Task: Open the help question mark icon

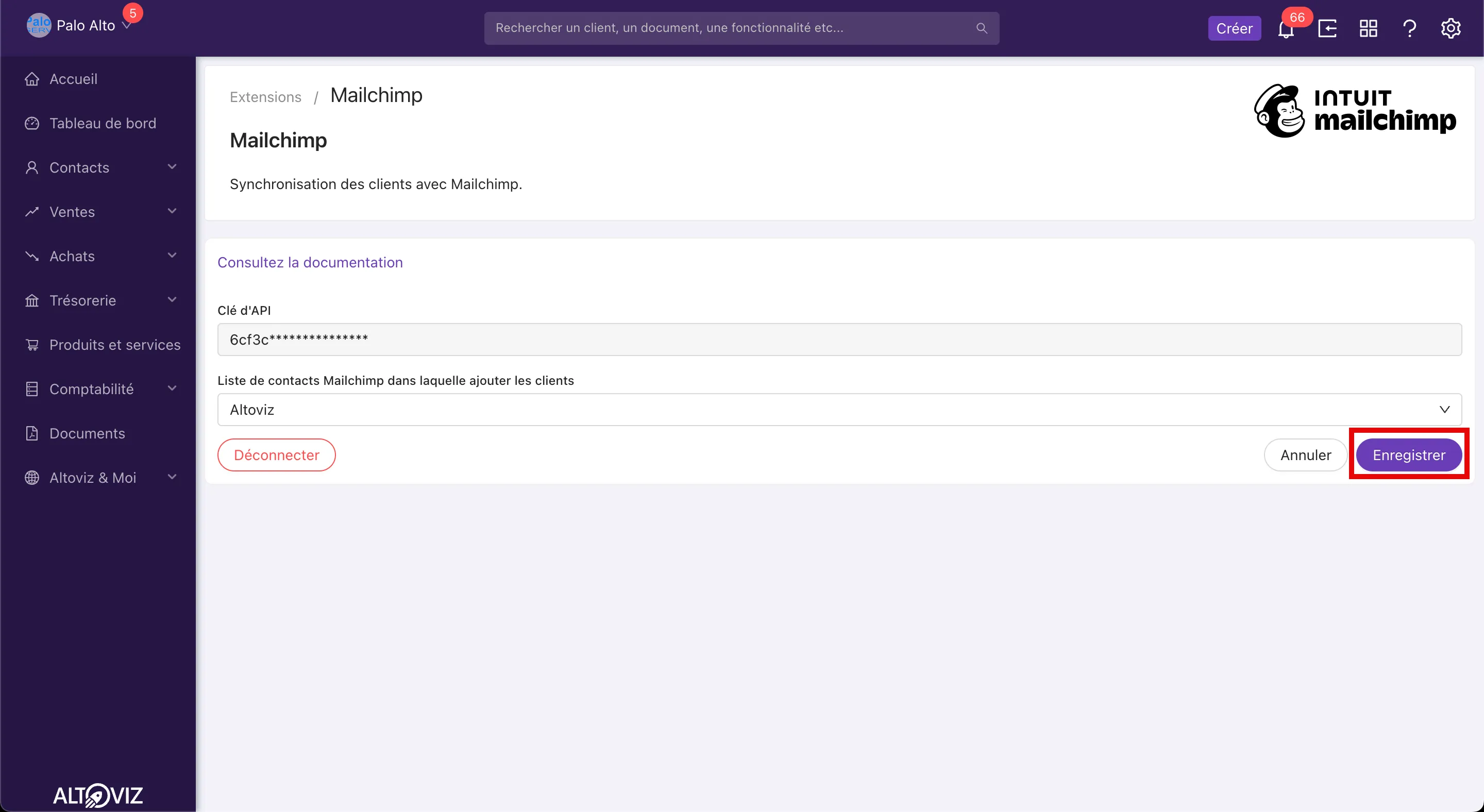Action: [x=1409, y=28]
